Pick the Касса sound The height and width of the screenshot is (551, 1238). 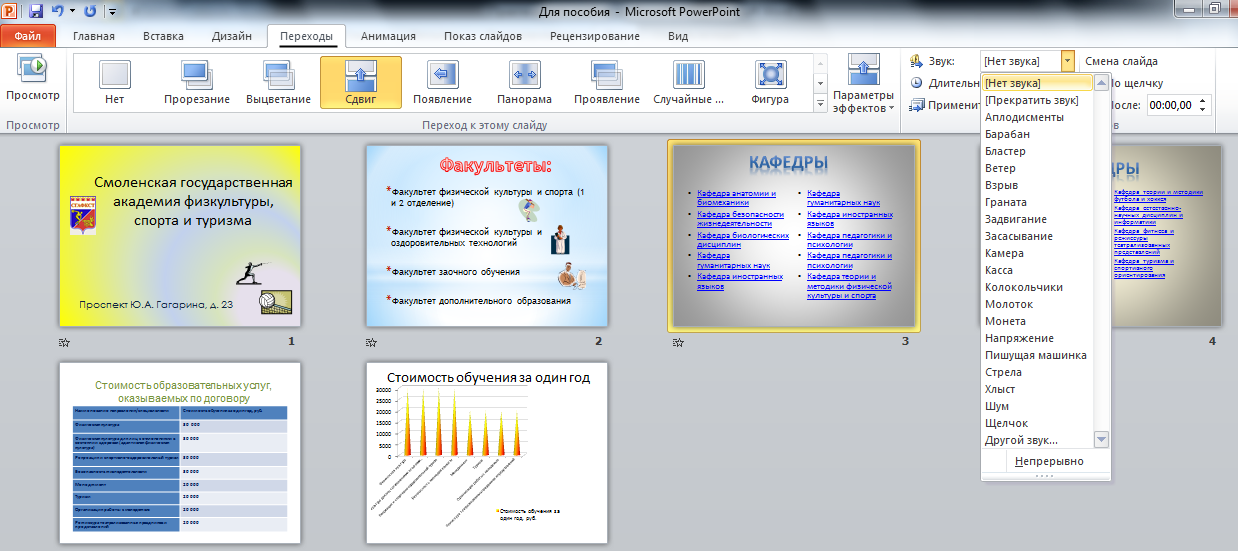tap(1038, 270)
